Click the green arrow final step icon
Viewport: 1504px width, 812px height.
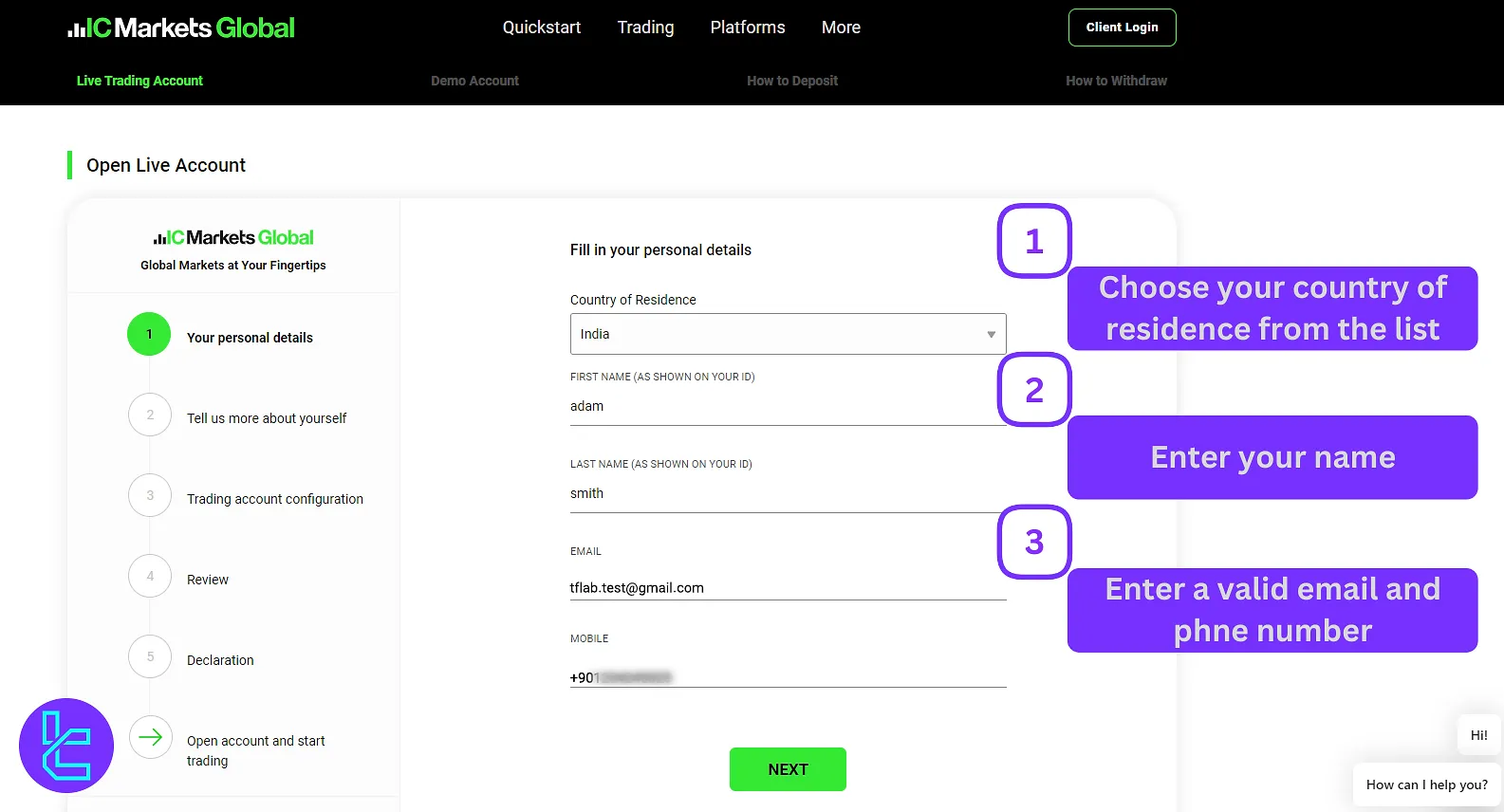pos(150,737)
